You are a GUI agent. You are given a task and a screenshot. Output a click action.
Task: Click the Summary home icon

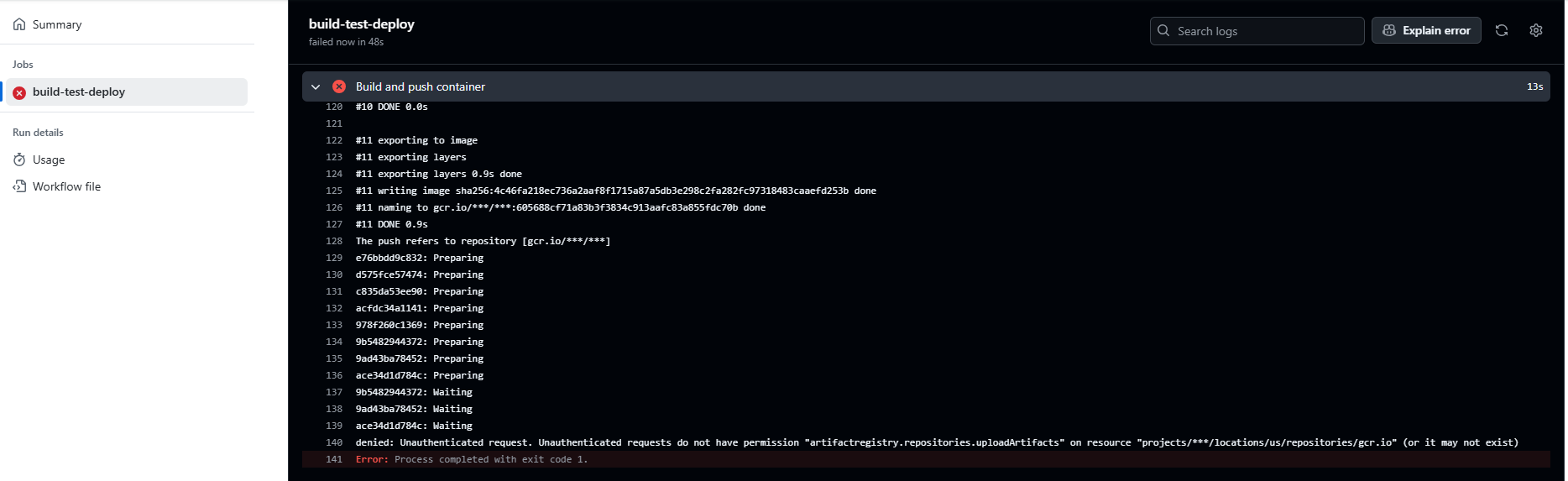19,24
